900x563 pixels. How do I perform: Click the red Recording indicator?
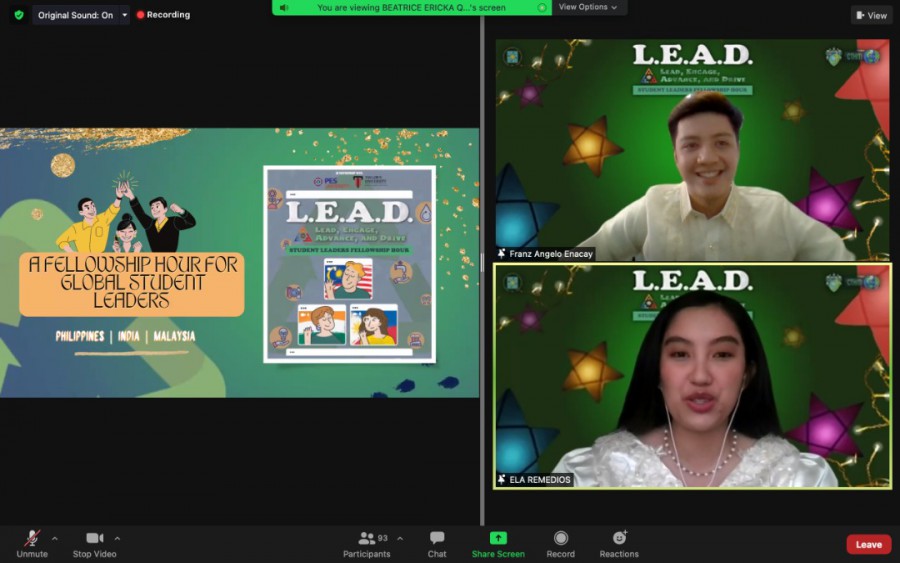pos(164,15)
